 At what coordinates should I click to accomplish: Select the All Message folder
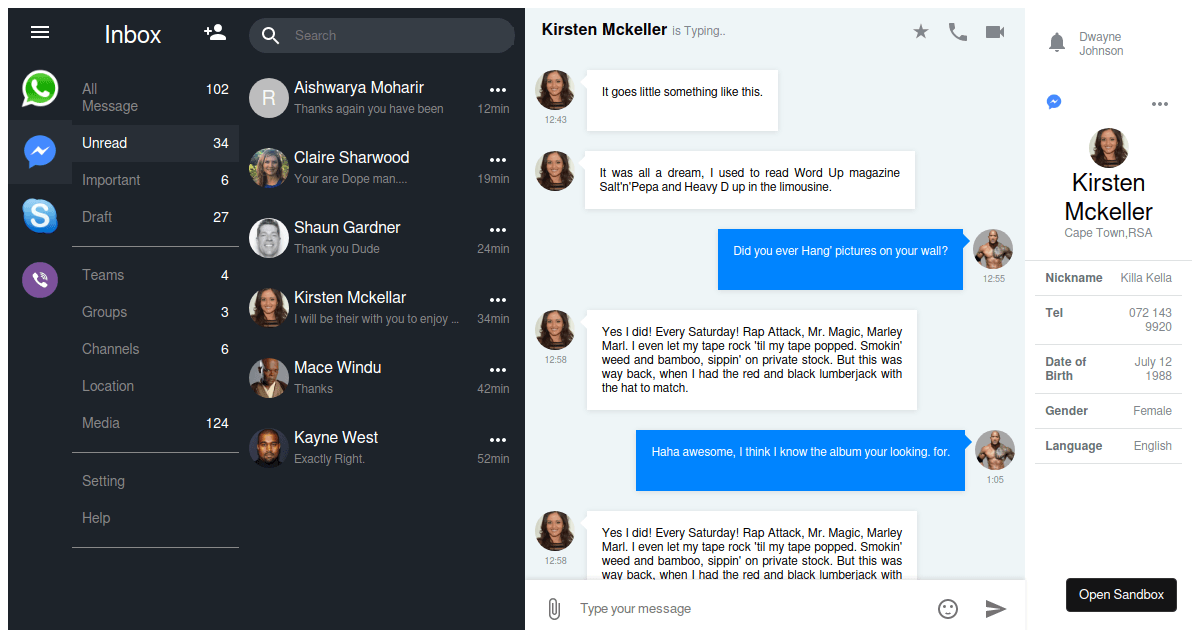155,97
